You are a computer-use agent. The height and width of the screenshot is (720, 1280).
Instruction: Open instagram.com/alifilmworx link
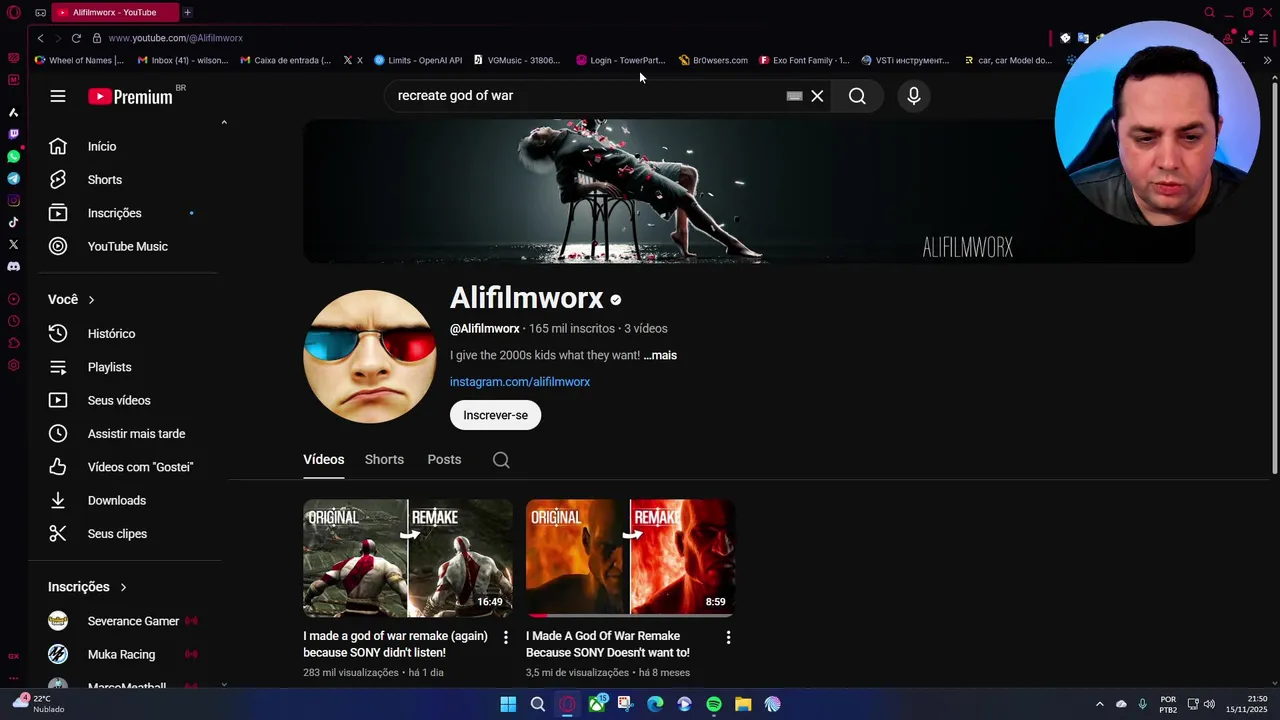pos(520,382)
